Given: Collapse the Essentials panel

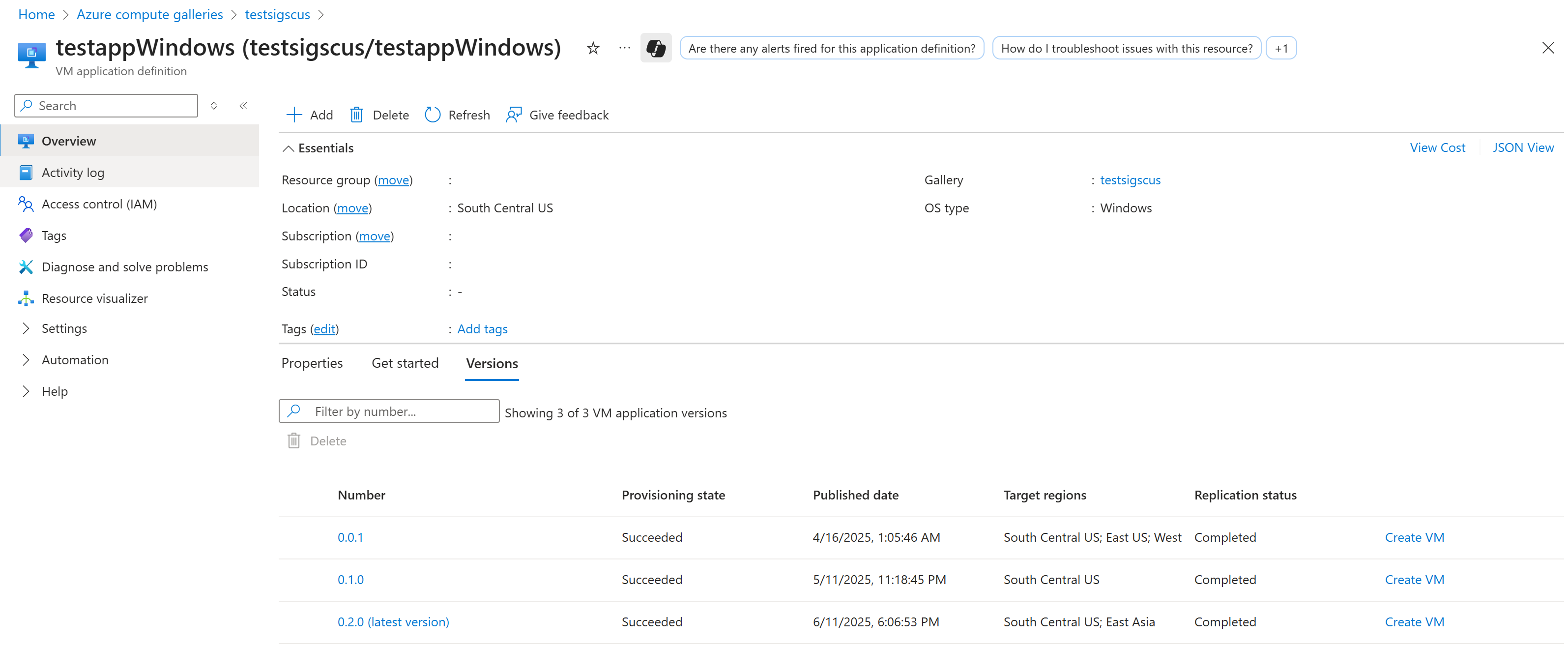Looking at the screenshot, I should (x=318, y=147).
